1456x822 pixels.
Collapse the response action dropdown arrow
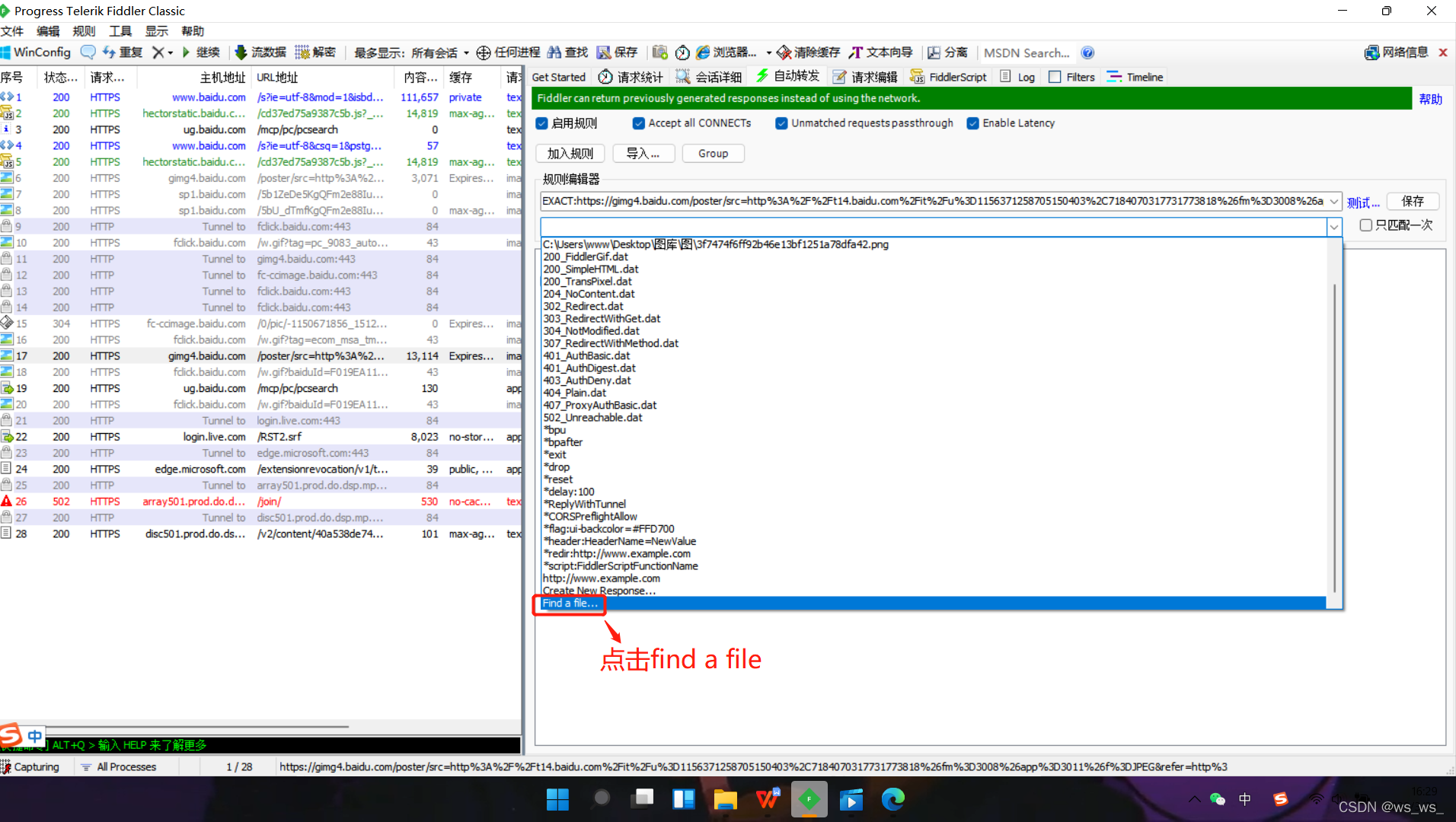[1334, 227]
